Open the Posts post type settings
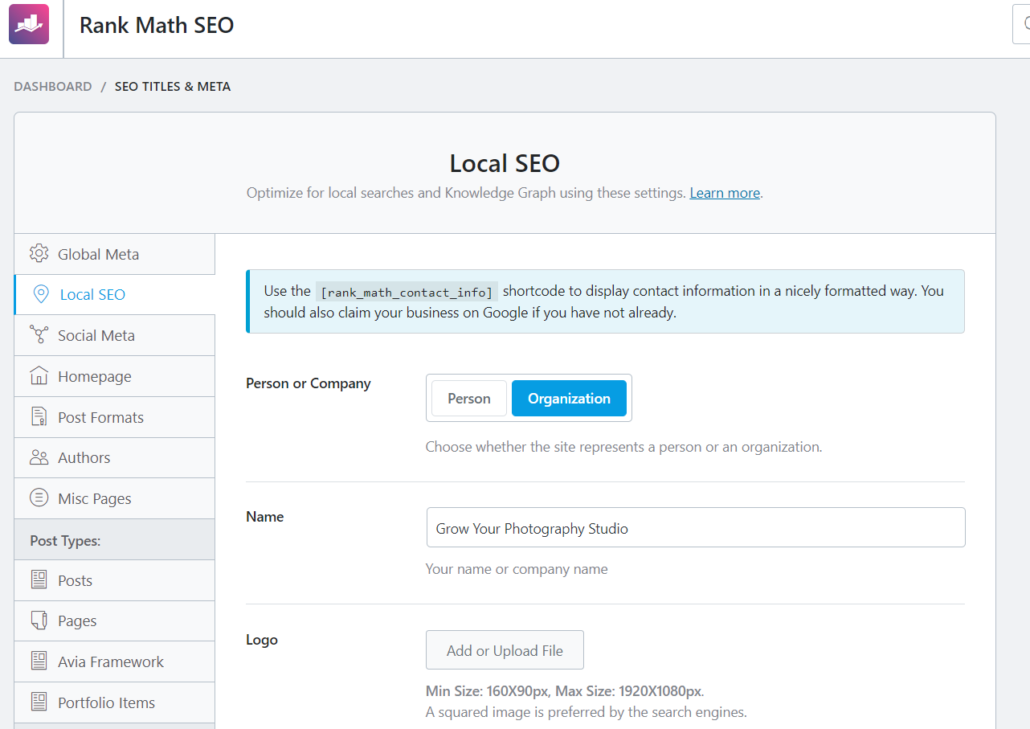Screen dimensions: 1030x729 [114, 581]
